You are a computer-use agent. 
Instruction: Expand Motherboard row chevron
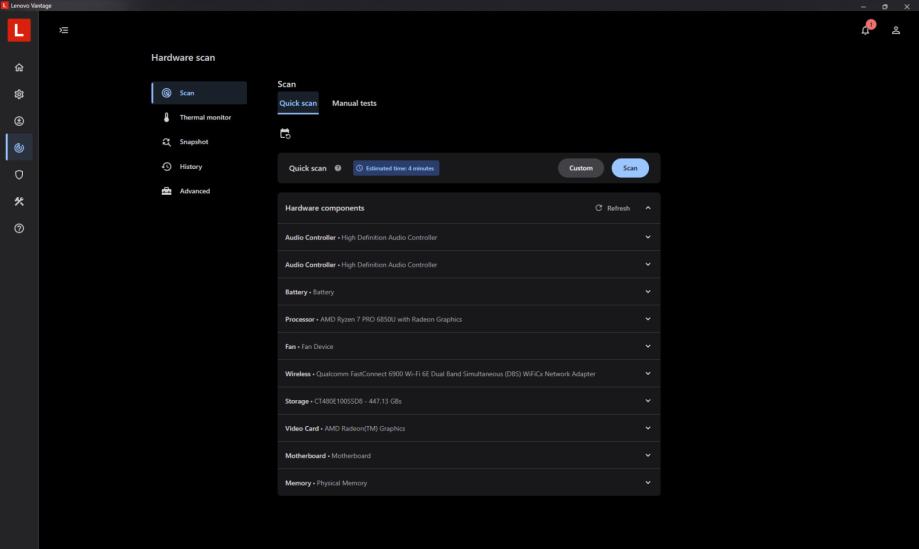coord(648,455)
